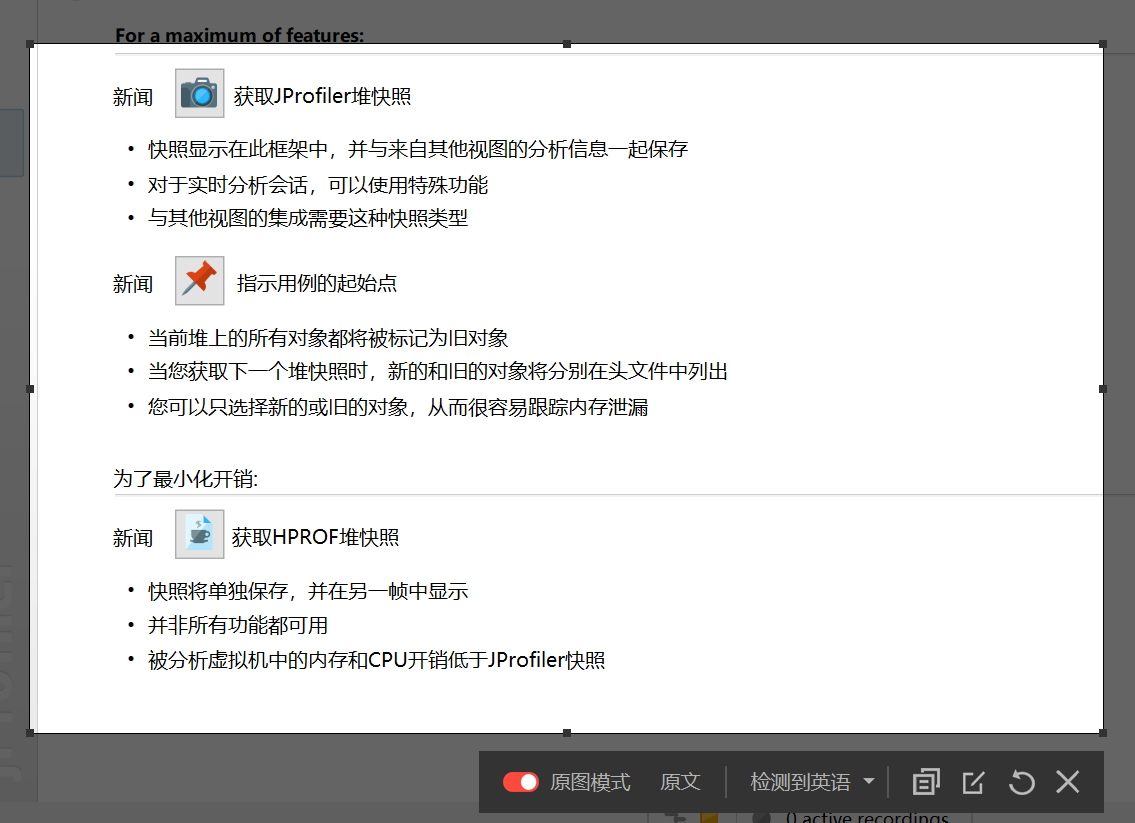Image resolution: width=1135 pixels, height=823 pixels.
Task: Click the 为了最小化开销 section heading
Action: pos(186,479)
